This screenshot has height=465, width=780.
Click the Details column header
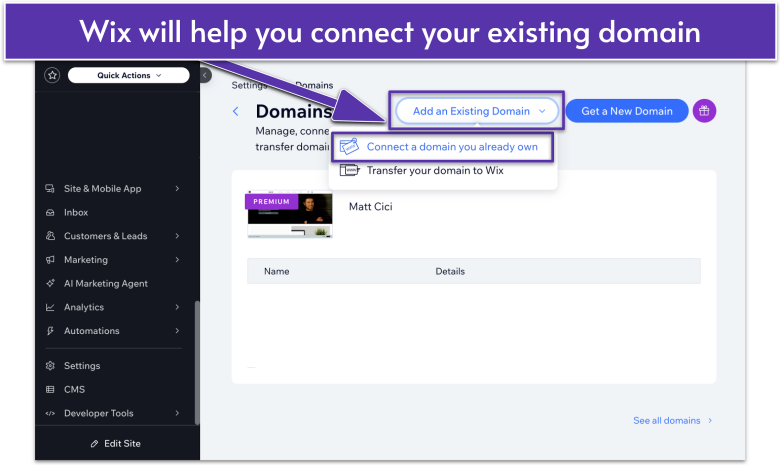click(x=450, y=271)
